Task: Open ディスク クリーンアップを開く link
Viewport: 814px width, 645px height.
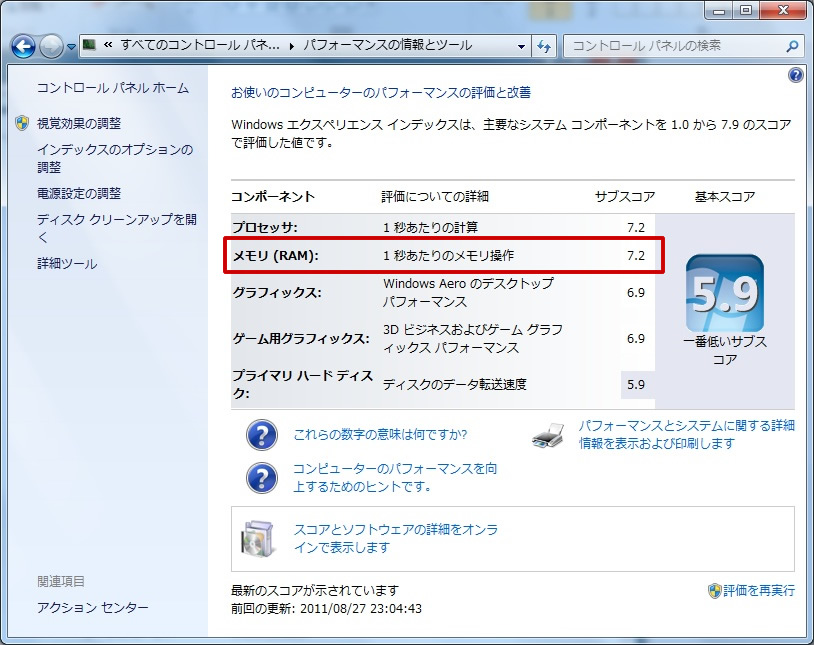Action: click(117, 228)
